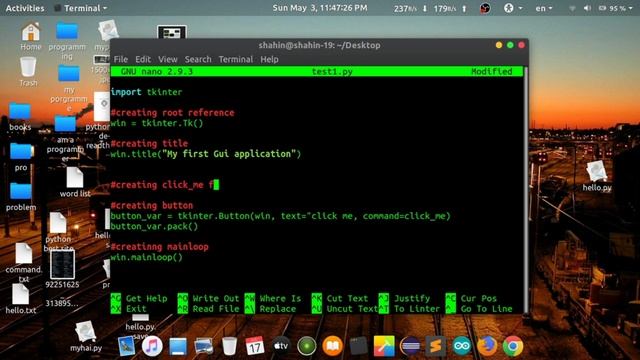Image resolution: width=640 pixels, height=360 pixels.
Task: Expand the Terminal app menu in top bar
Action: [81, 8]
